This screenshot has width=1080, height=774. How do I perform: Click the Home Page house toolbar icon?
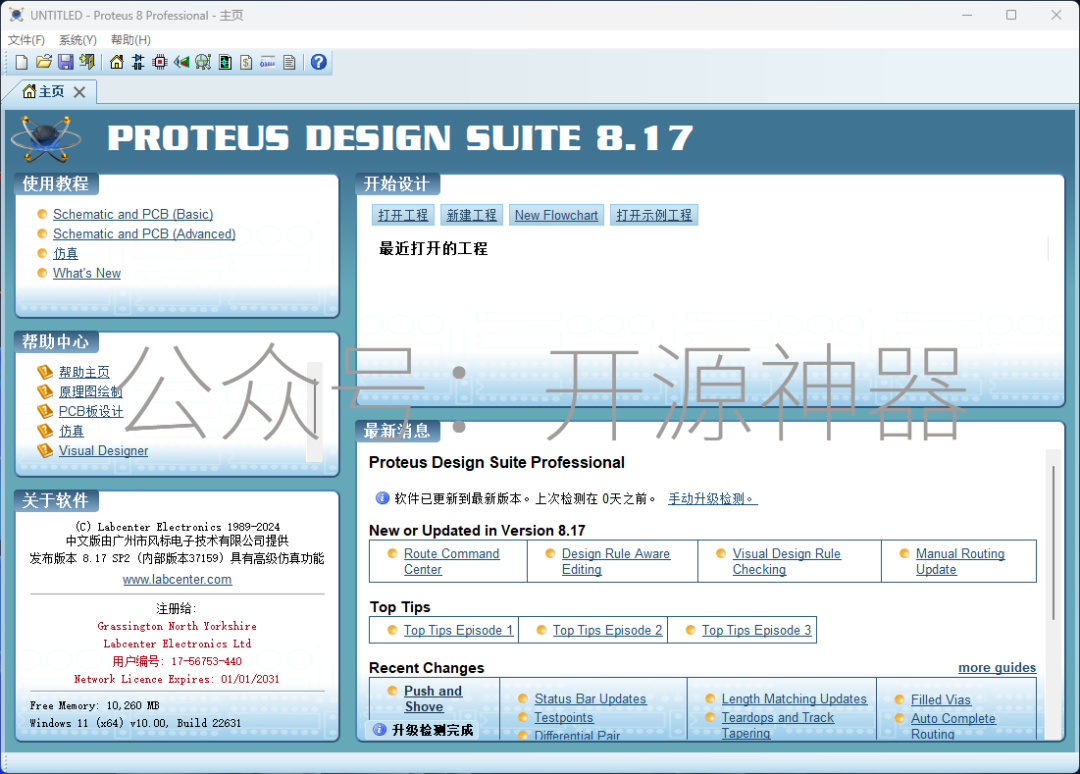(x=117, y=63)
